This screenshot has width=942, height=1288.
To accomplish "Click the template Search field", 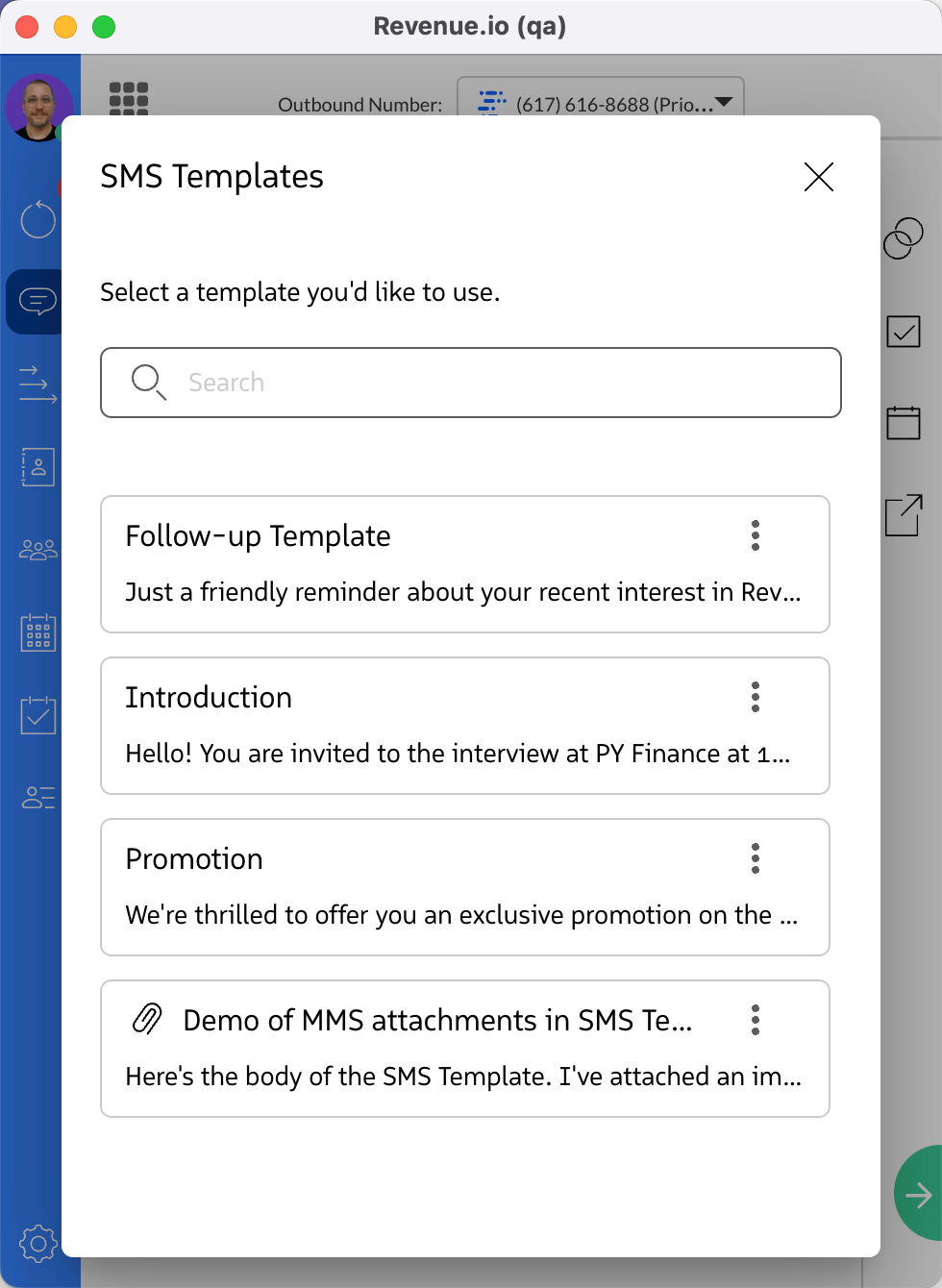I will click(471, 383).
